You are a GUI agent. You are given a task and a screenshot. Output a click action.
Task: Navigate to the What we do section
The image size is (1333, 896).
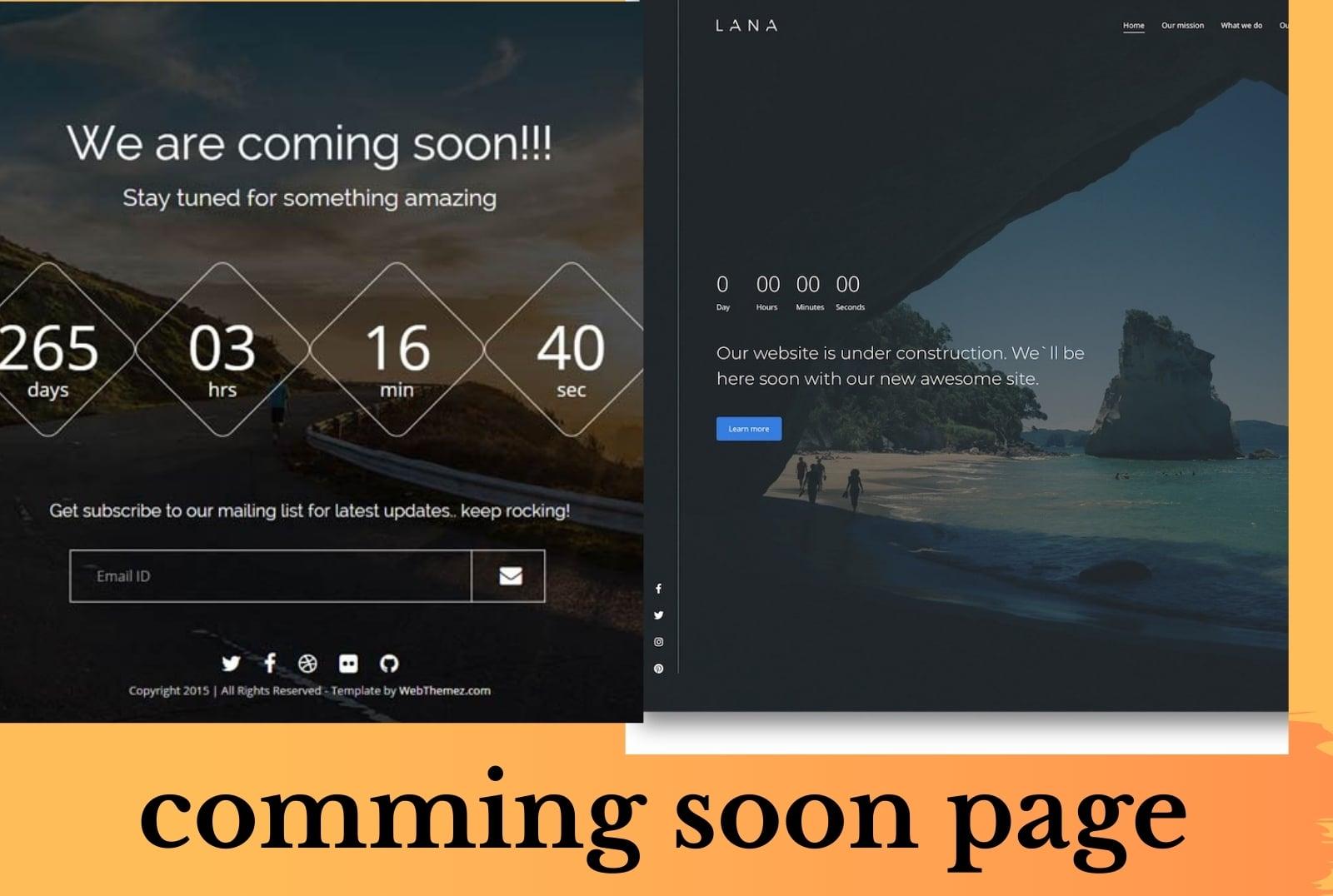[x=1240, y=26]
